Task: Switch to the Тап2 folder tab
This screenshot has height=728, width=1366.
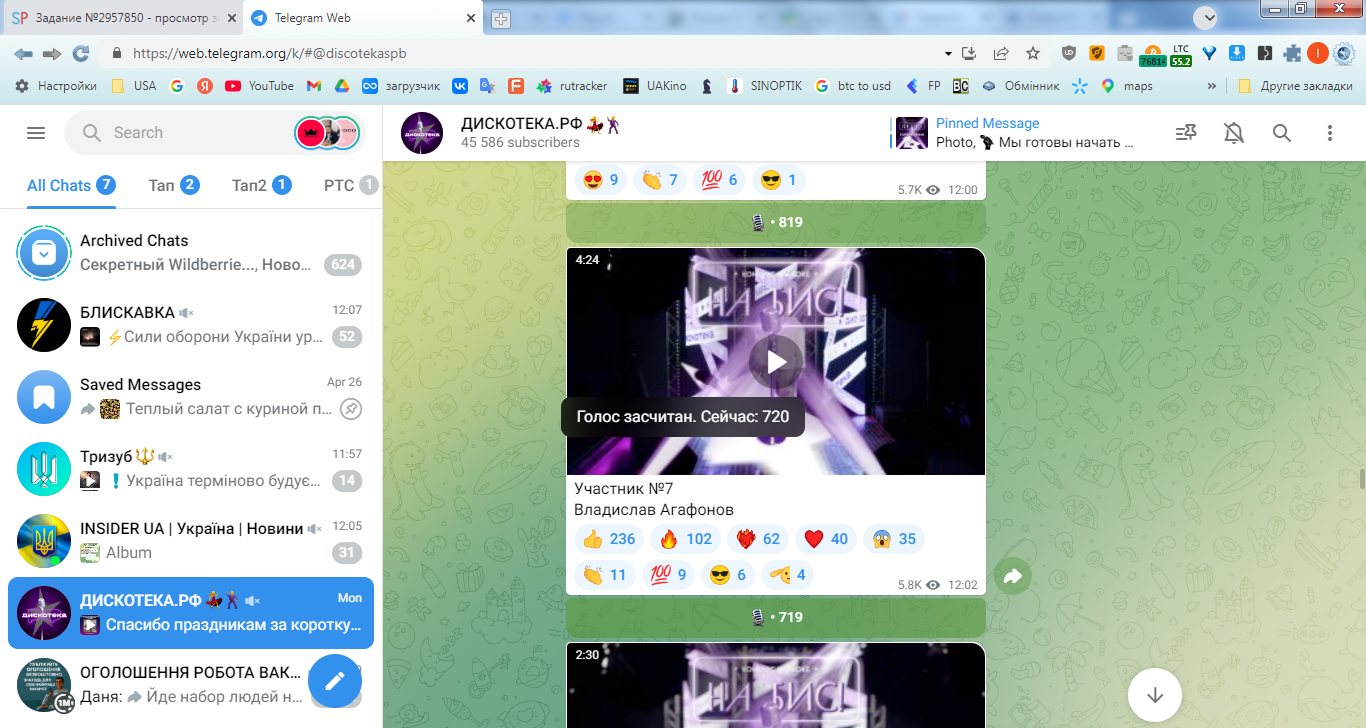Action: [x=262, y=185]
